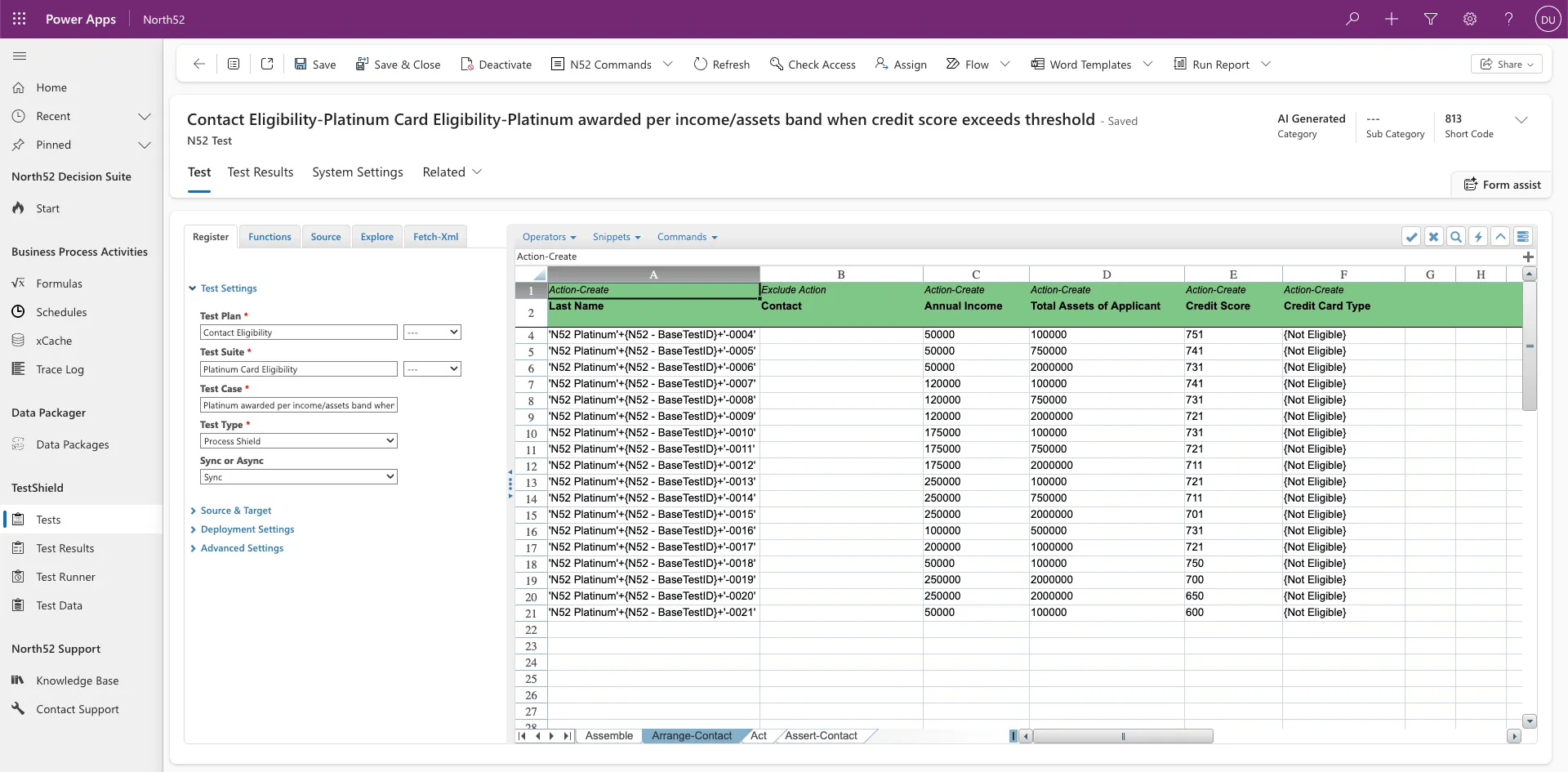This screenshot has width=1568, height=772.
Task: Click Save & Close button
Action: [x=398, y=65]
